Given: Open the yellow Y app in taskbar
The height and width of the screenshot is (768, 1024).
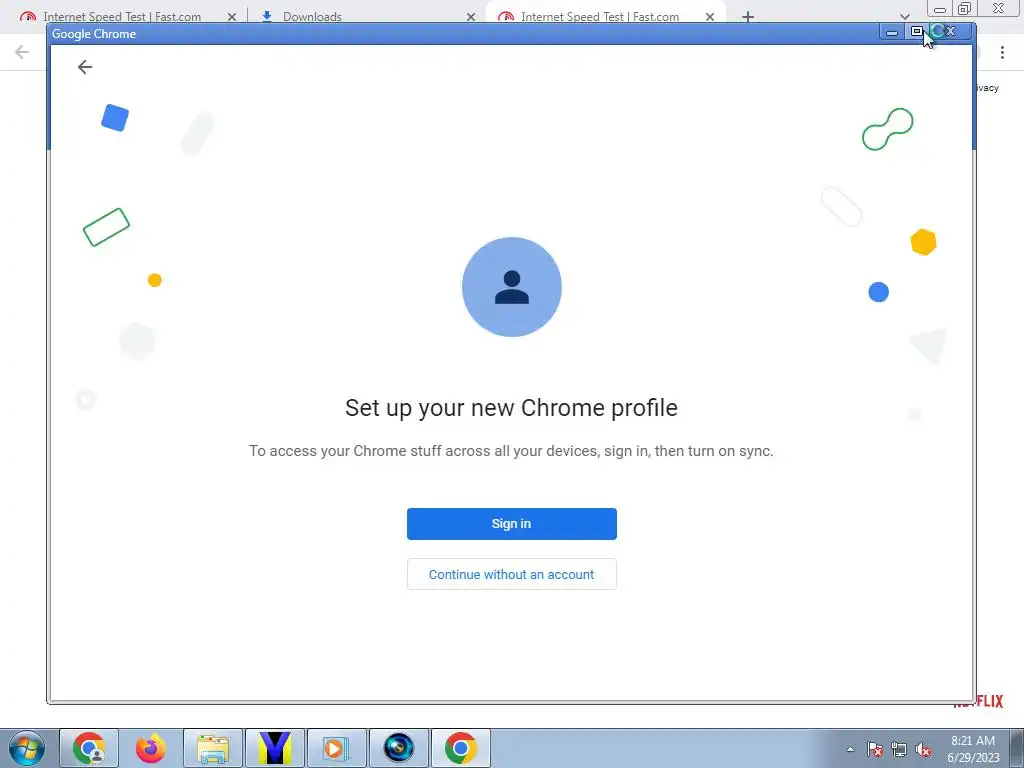Looking at the screenshot, I should (275, 748).
